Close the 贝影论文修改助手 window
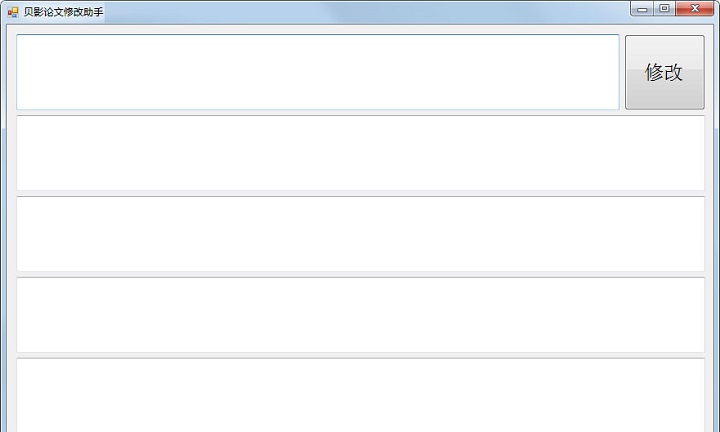720x432 pixels. click(x=694, y=9)
